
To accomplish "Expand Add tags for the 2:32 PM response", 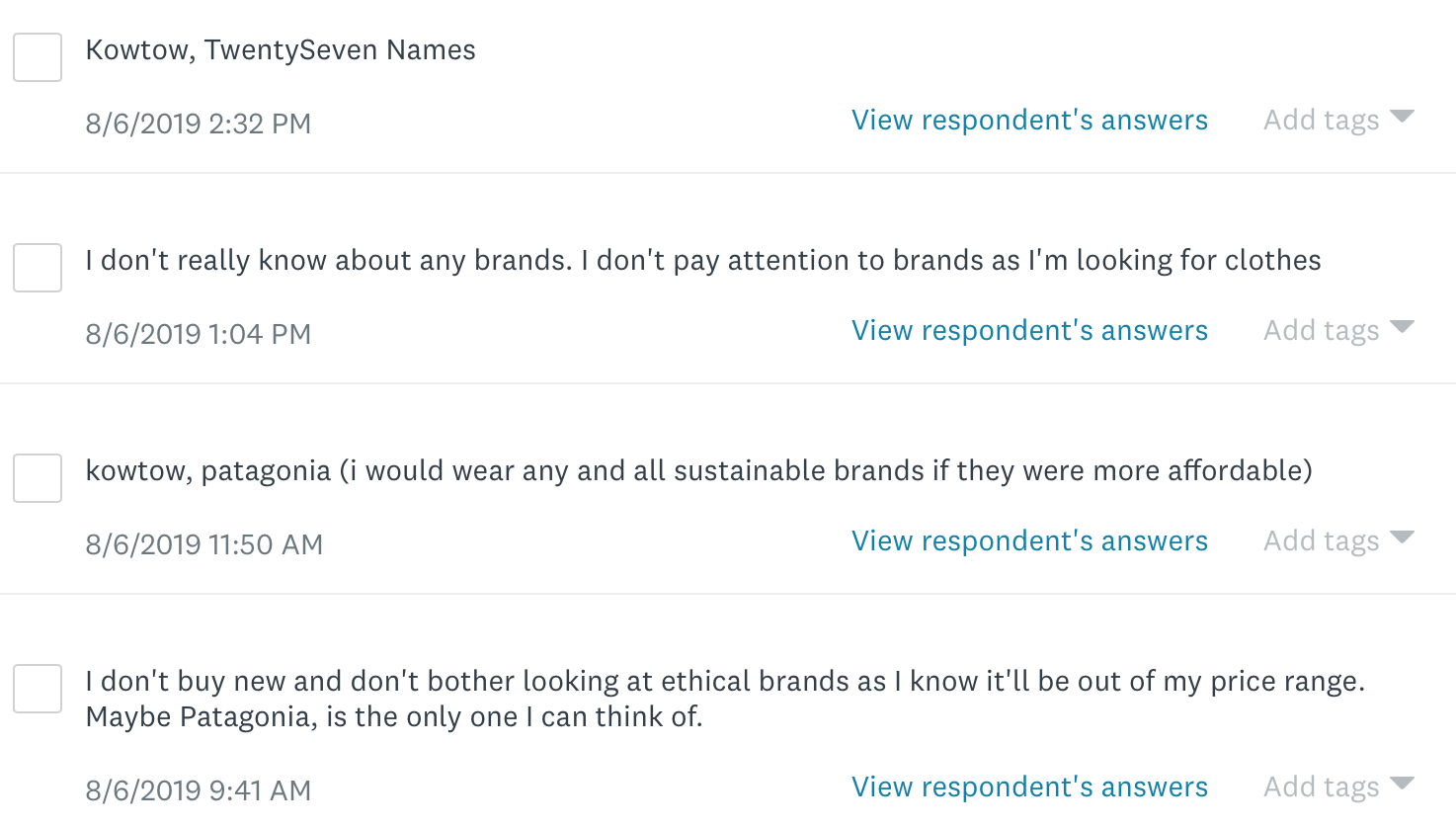I will click(1338, 121).
